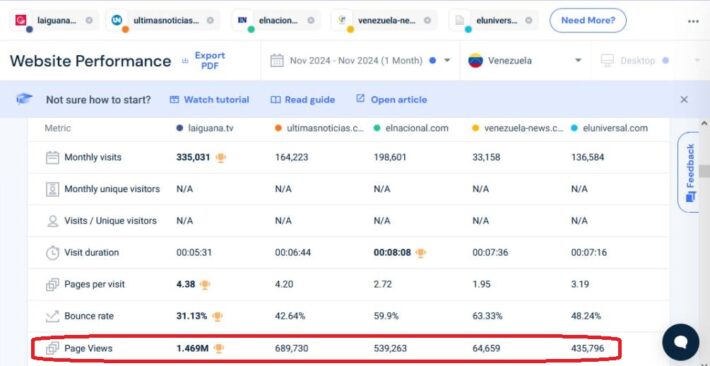Click trophy icon next to 4.38
Viewport: 710px width, 366px height.
coord(205,284)
